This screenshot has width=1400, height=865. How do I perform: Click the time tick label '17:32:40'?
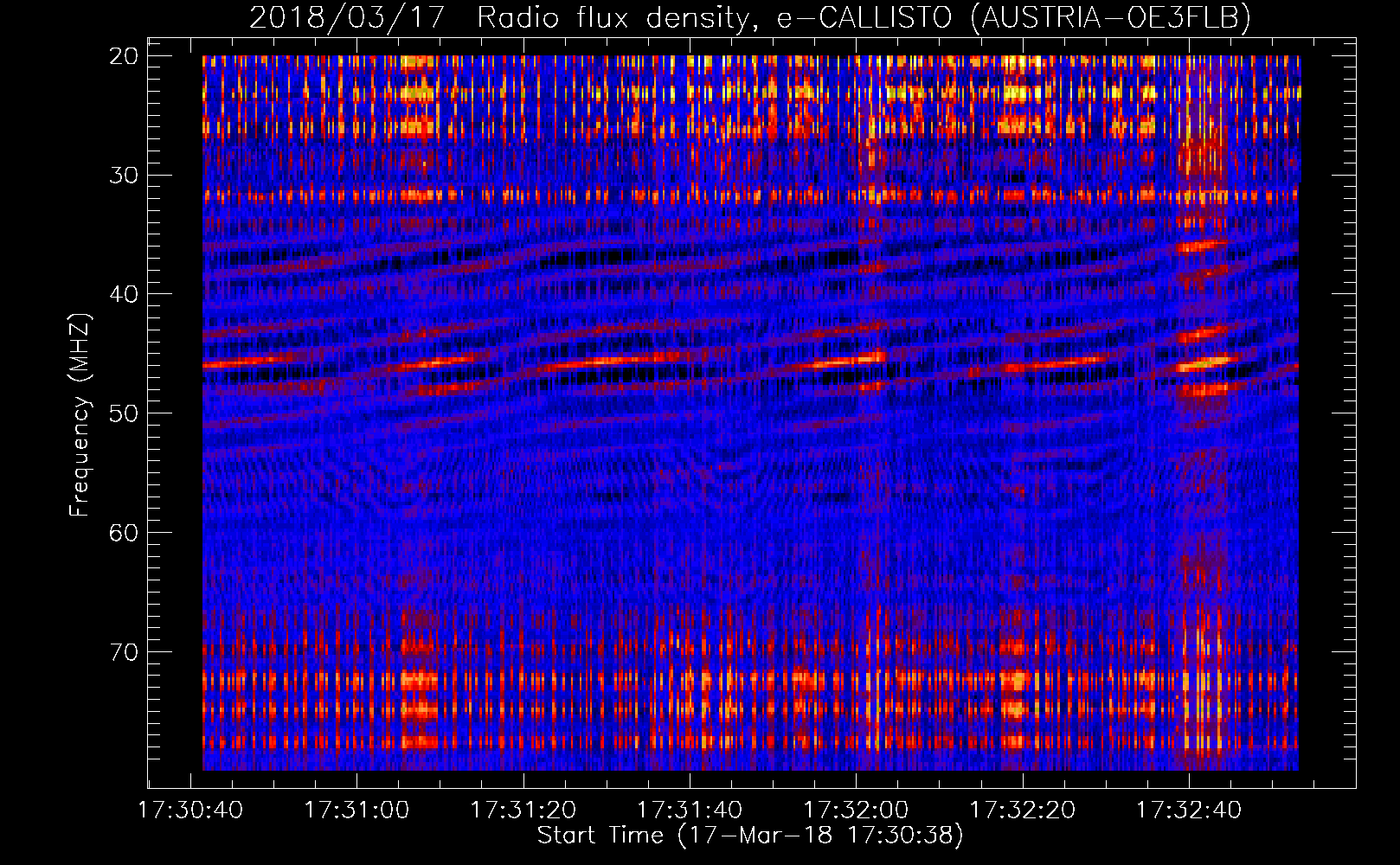tap(1188, 811)
